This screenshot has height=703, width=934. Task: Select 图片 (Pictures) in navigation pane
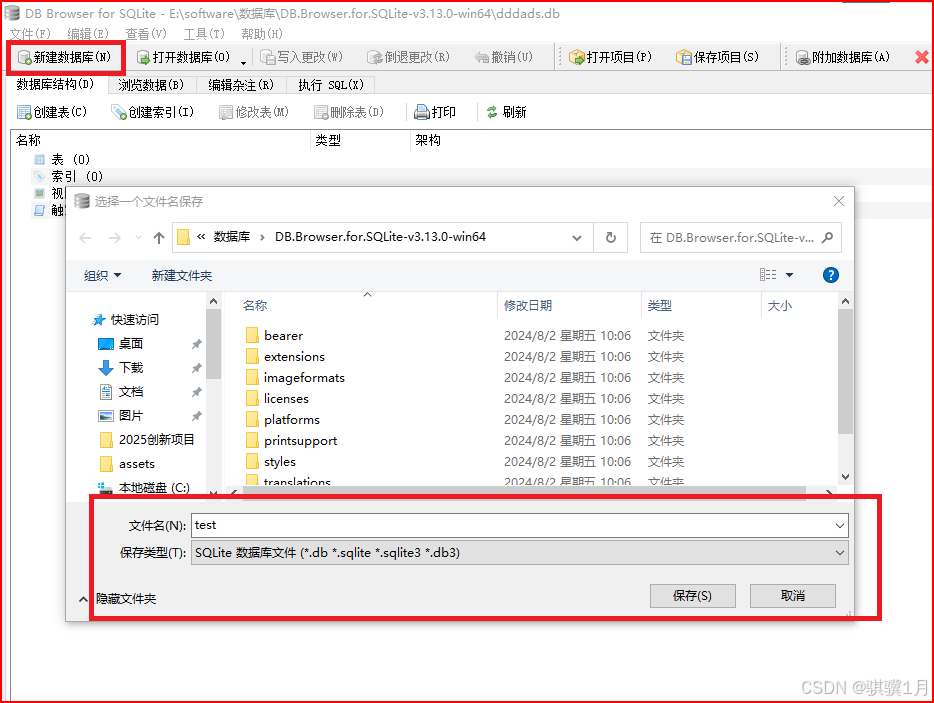coord(121,415)
